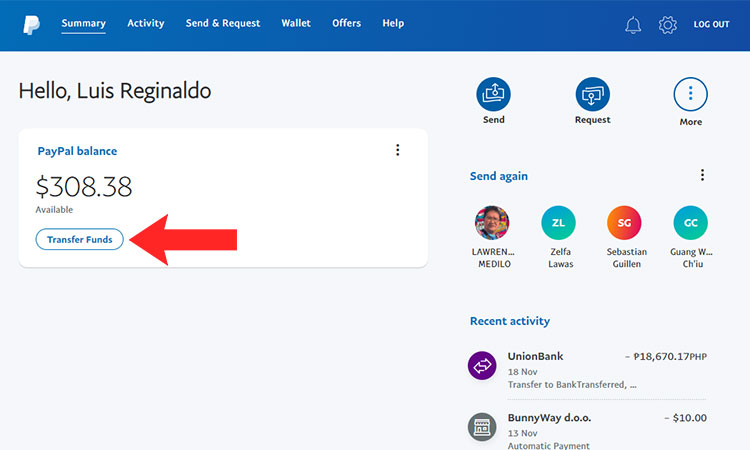Open the Offers tab
The width and height of the screenshot is (750, 450).
[346, 23]
